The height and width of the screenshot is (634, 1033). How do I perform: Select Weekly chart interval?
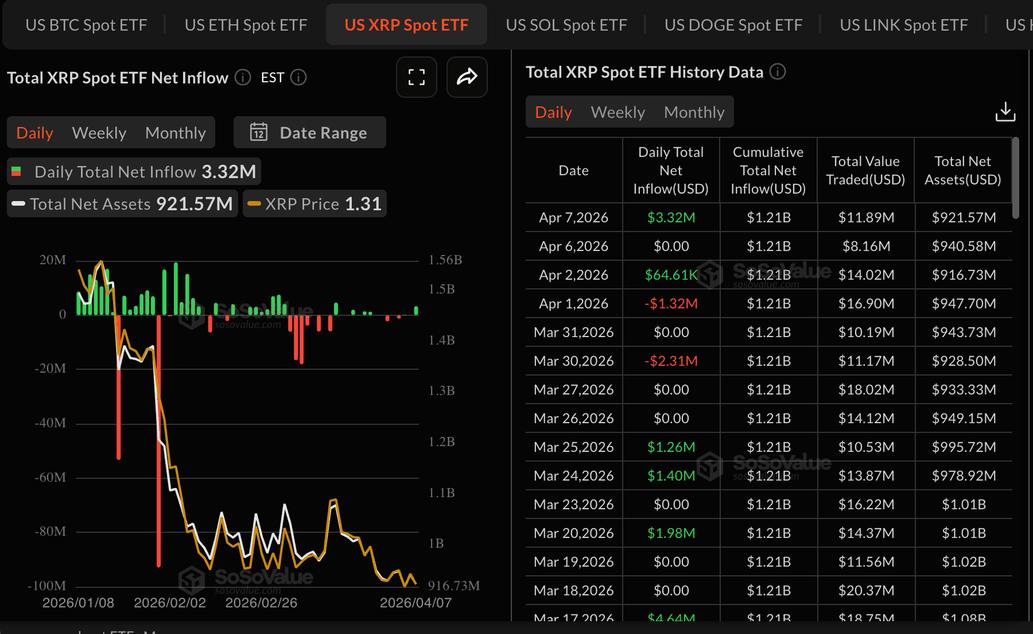[x=99, y=133]
